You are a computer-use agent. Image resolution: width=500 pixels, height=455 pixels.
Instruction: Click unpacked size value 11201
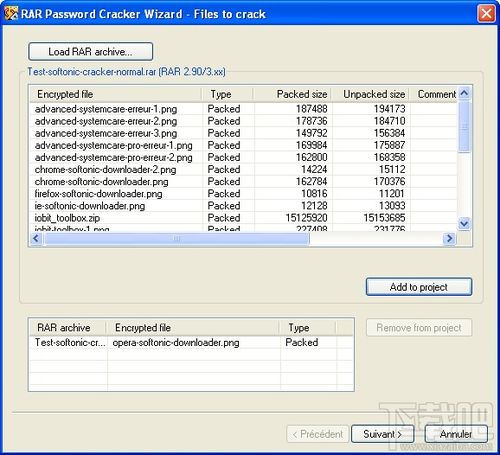[x=392, y=194]
